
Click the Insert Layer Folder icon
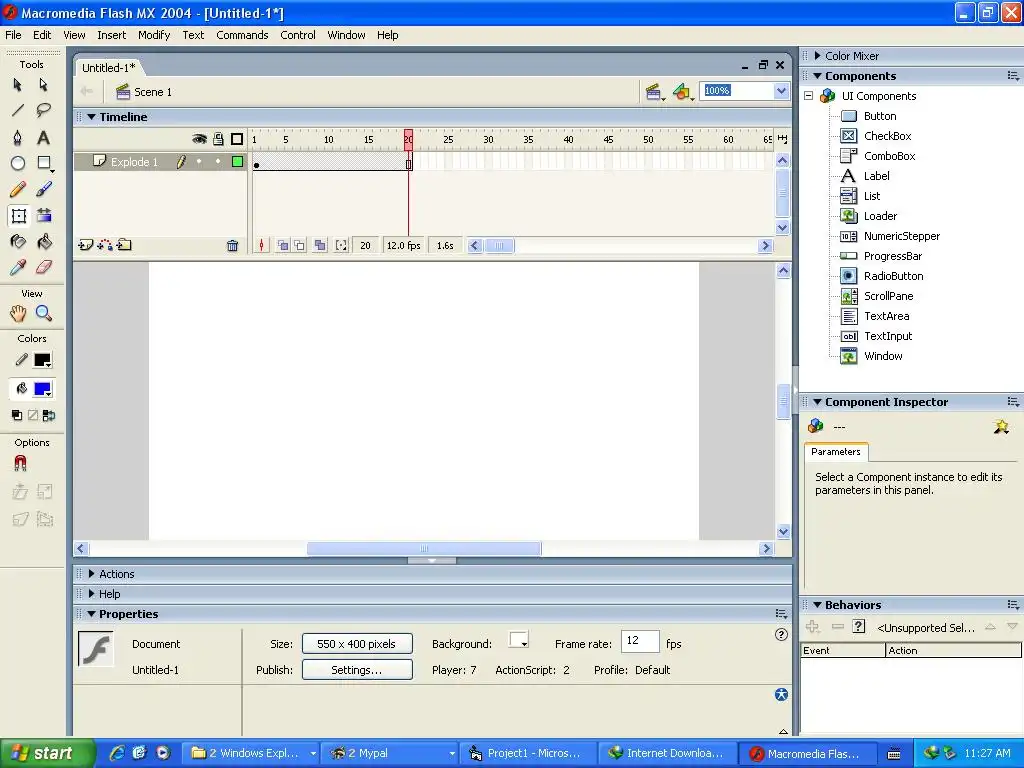coord(124,245)
